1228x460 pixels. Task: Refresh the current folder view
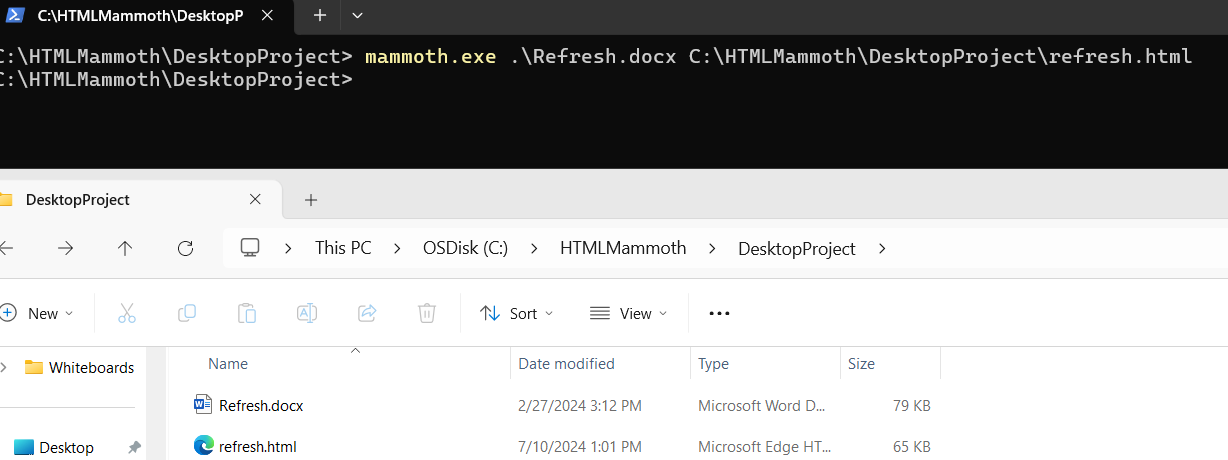coord(185,248)
